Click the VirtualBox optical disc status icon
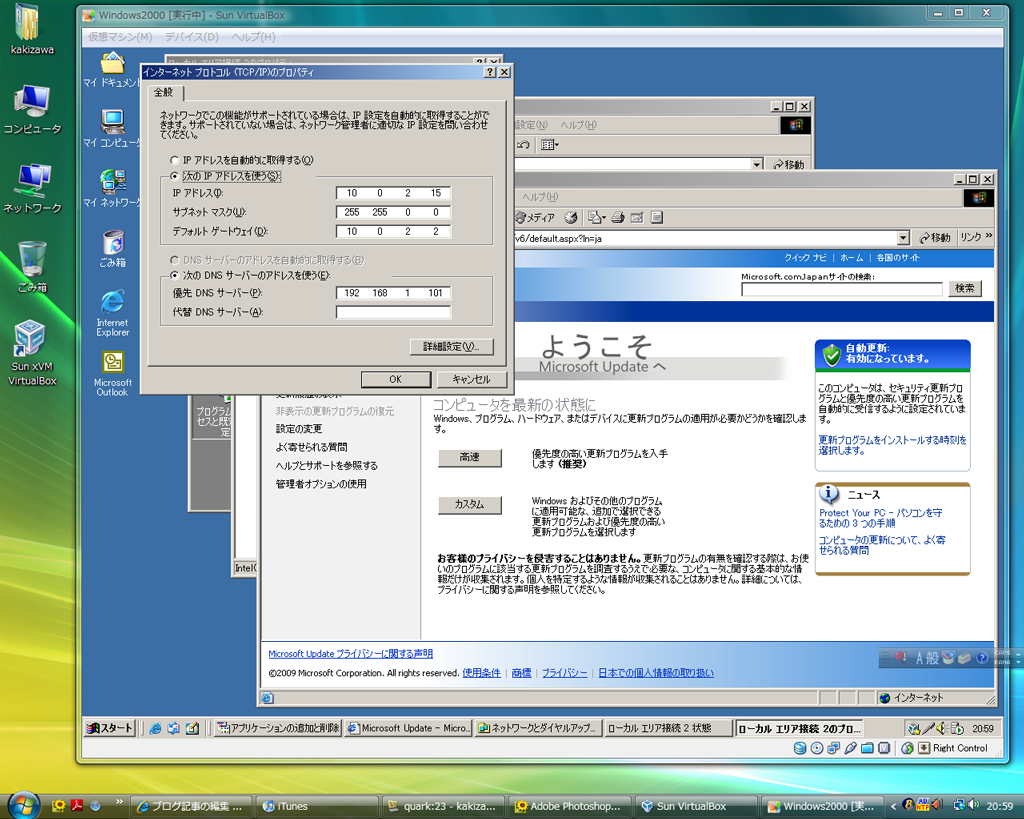This screenshot has width=1024, height=819. pyautogui.click(x=816, y=748)
